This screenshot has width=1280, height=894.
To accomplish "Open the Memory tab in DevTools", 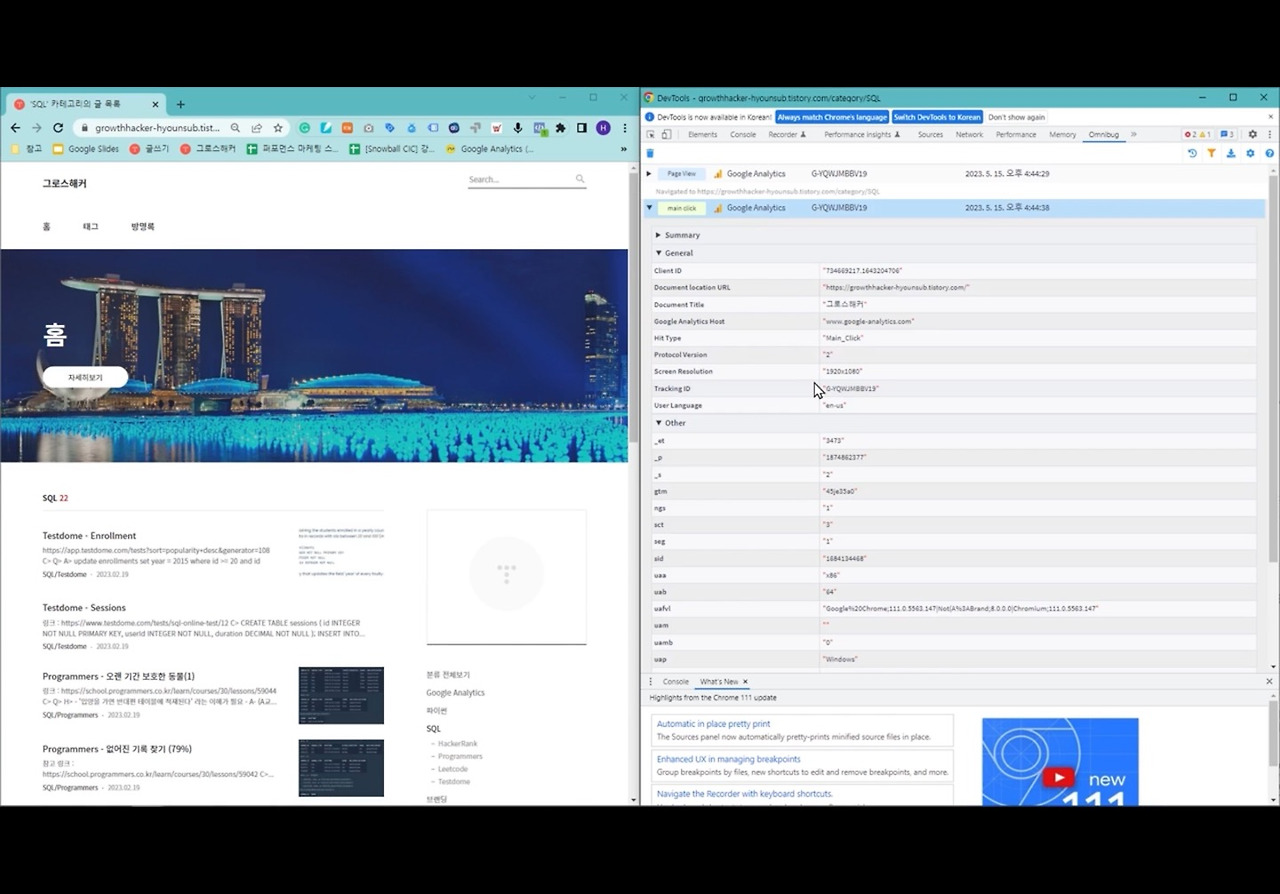I will (1063, 134).
